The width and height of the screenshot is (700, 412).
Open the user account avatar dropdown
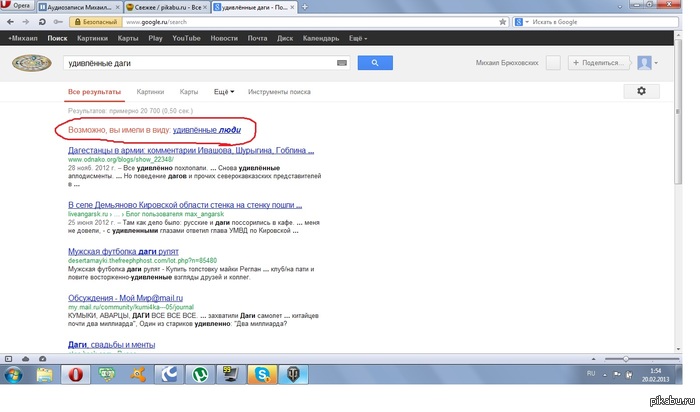tap(647, 62)
